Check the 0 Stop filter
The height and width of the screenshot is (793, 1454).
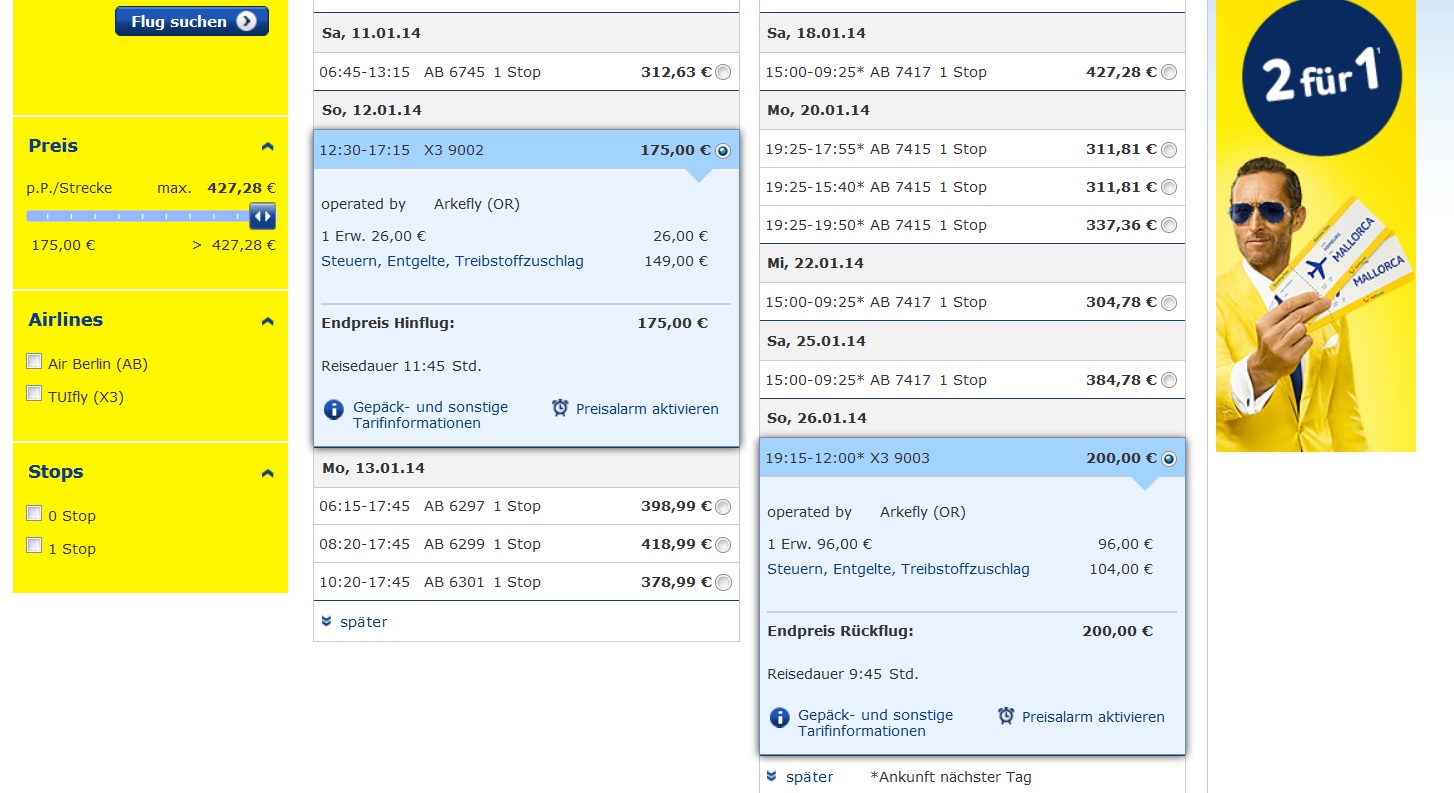(x=34, y=514)
